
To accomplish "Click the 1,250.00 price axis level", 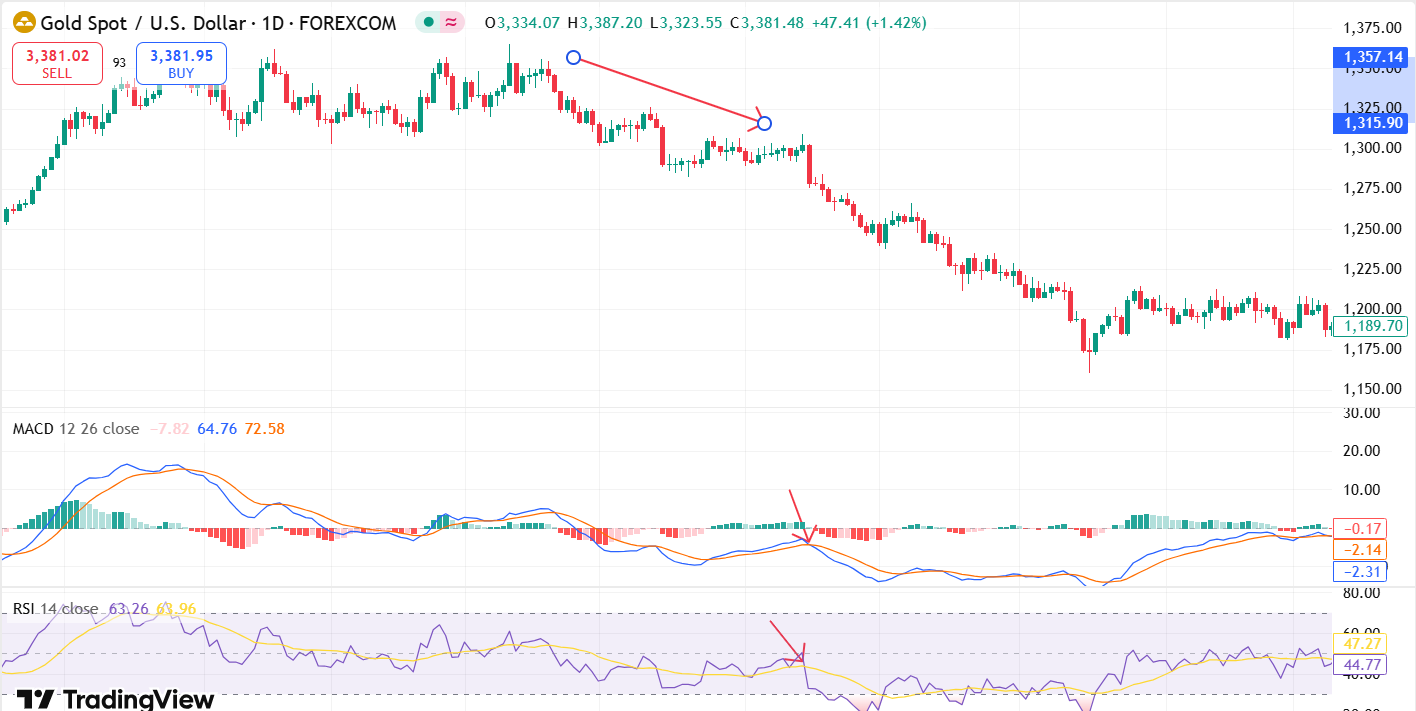I will [1370, 228].
